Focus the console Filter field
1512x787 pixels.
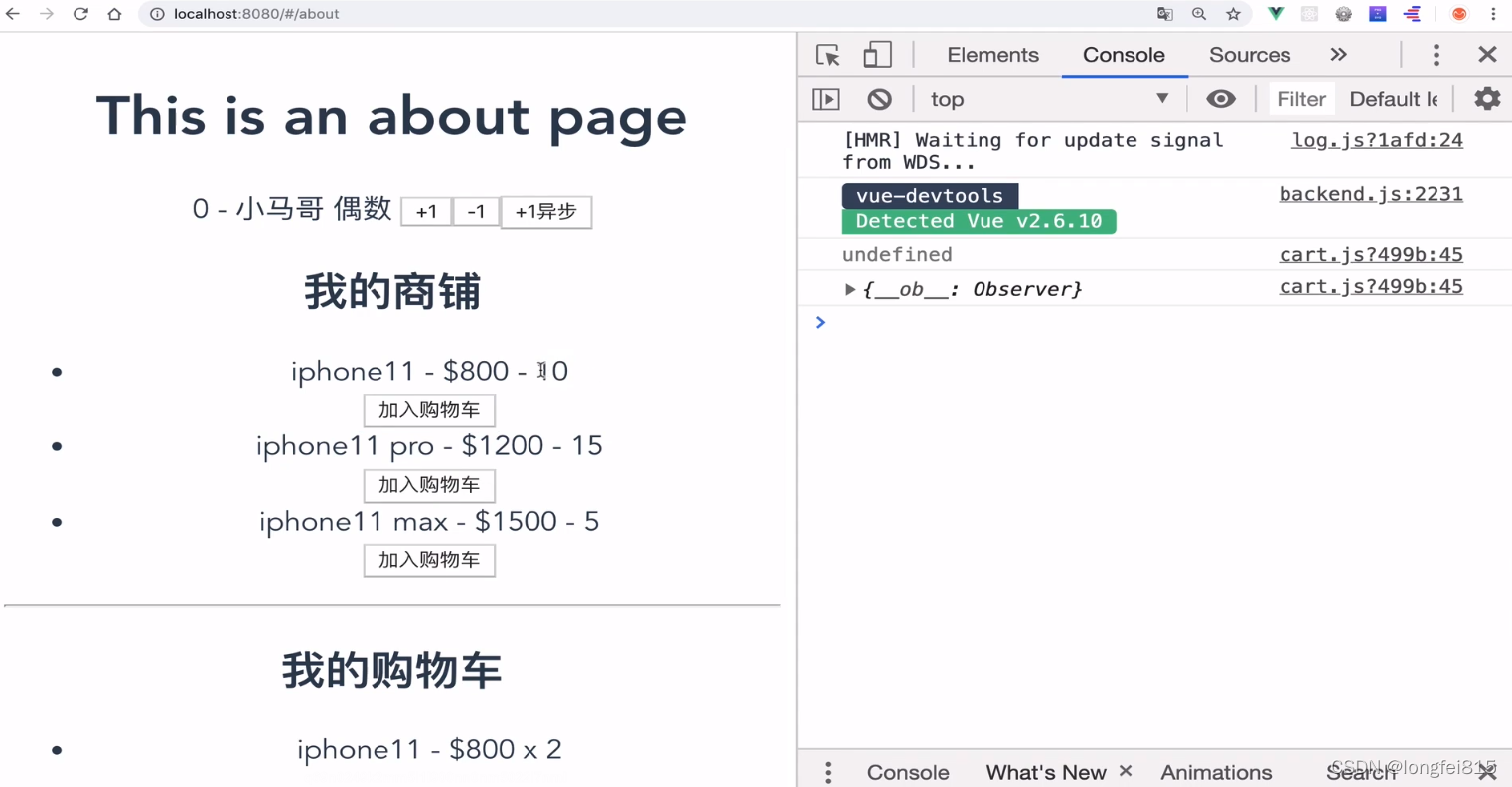[x=1300, y=99]
